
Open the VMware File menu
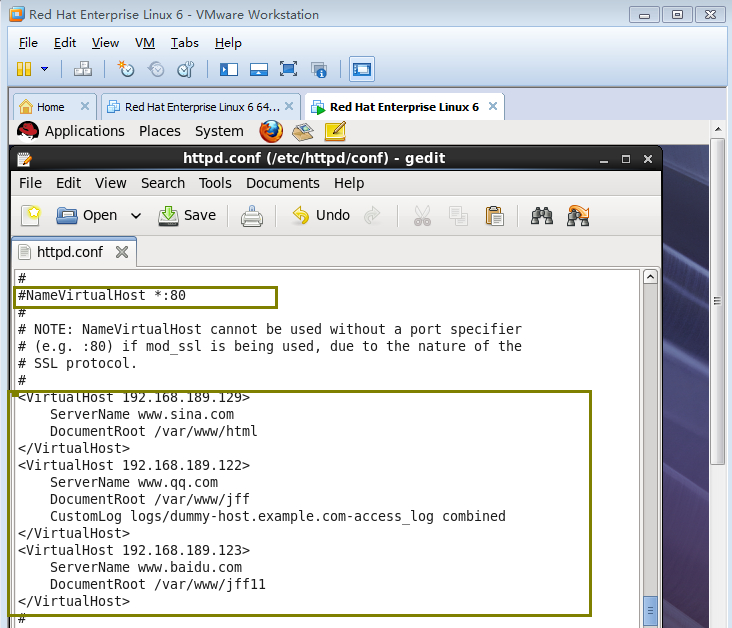[28, 43]
